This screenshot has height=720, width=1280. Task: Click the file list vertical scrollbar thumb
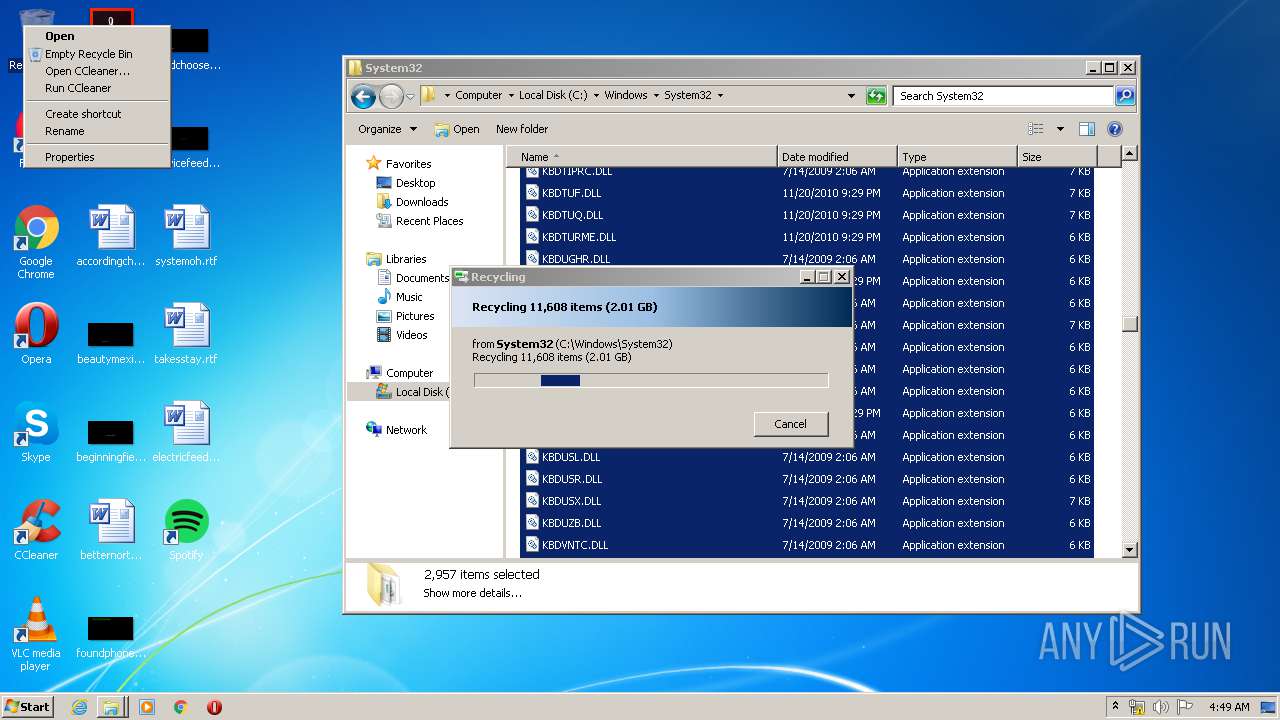point(1130,324)
